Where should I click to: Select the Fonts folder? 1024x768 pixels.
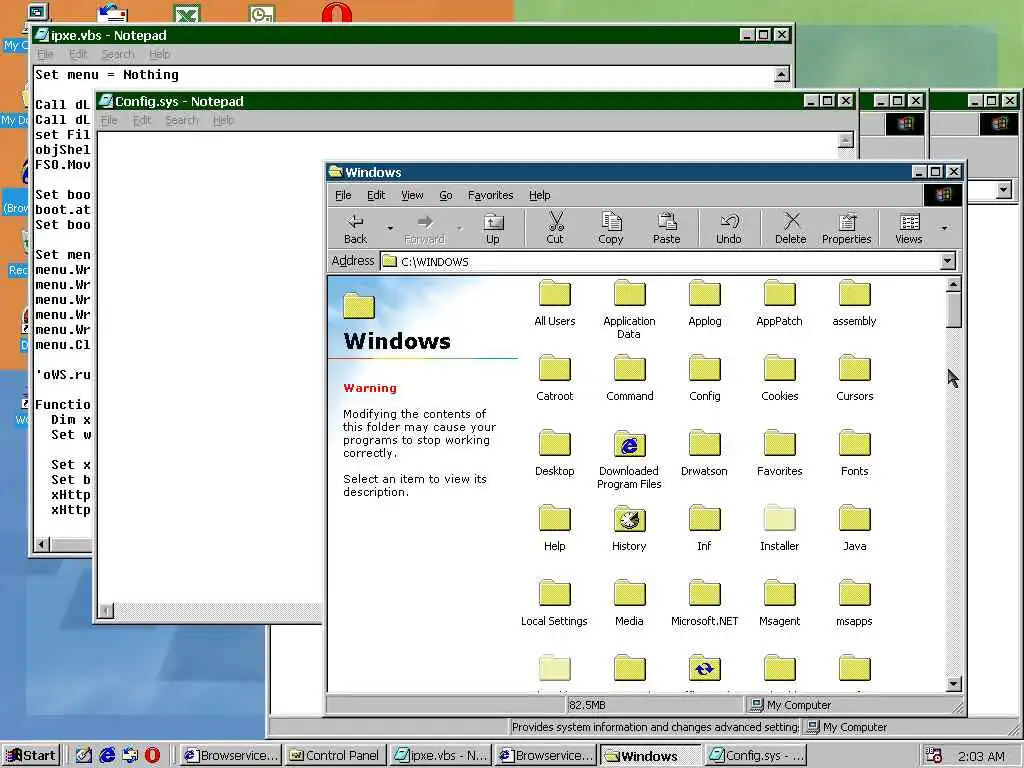pos(854,454)
